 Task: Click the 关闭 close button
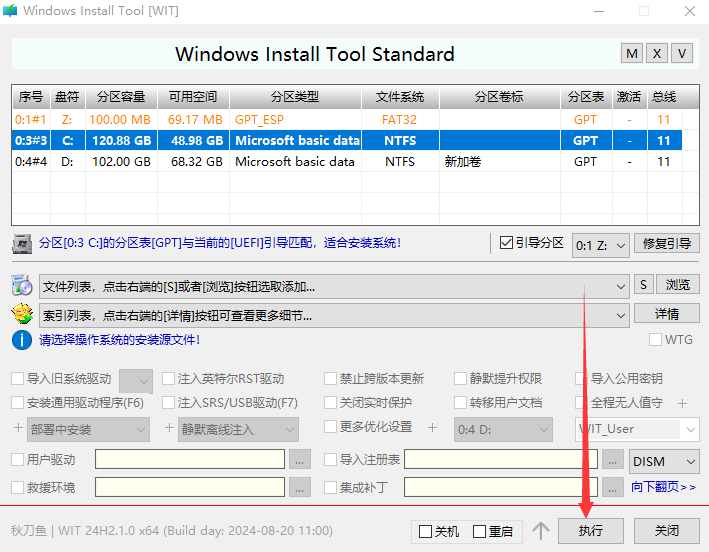(666, 530)
